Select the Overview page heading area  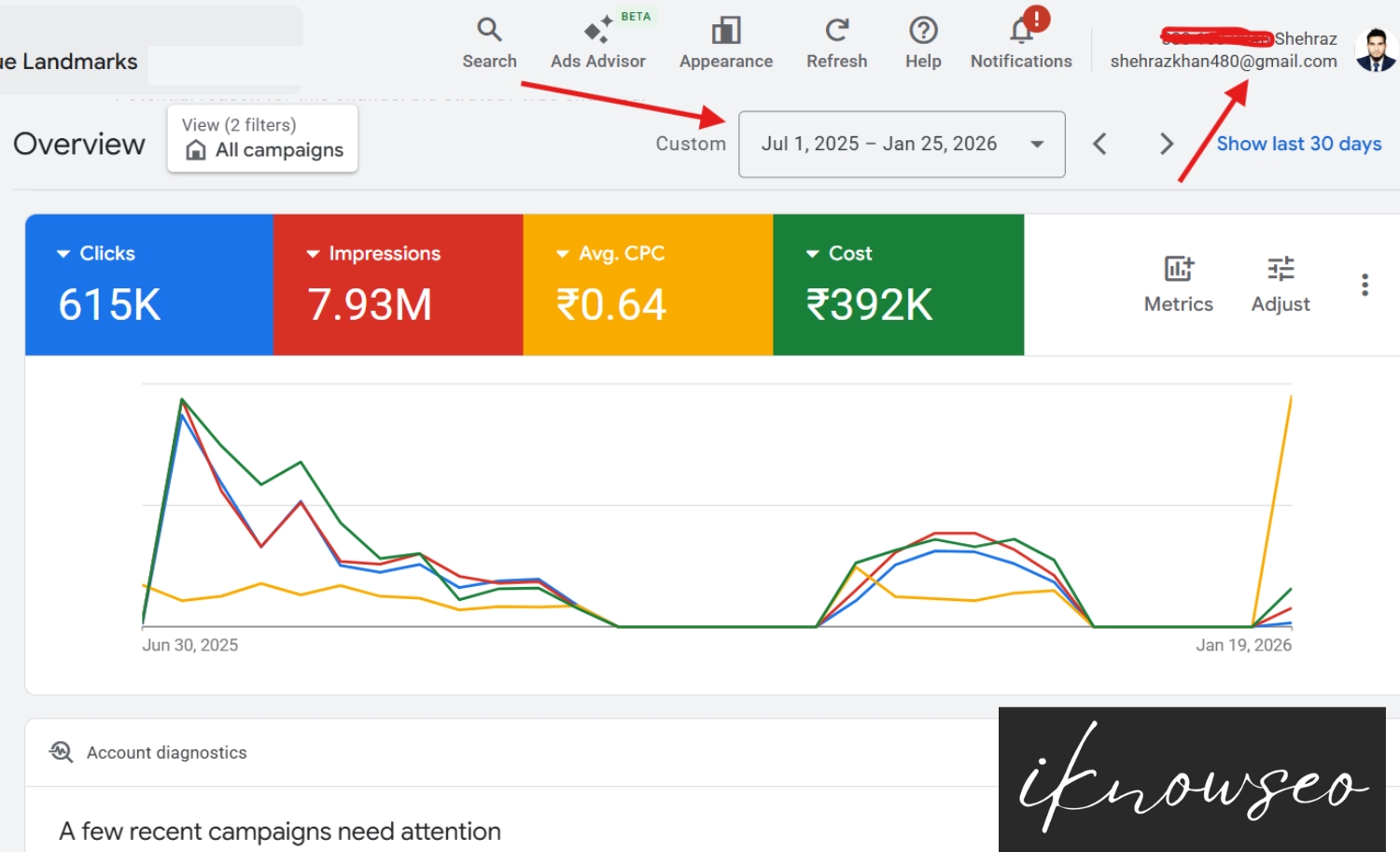click(x=79, y=144)
